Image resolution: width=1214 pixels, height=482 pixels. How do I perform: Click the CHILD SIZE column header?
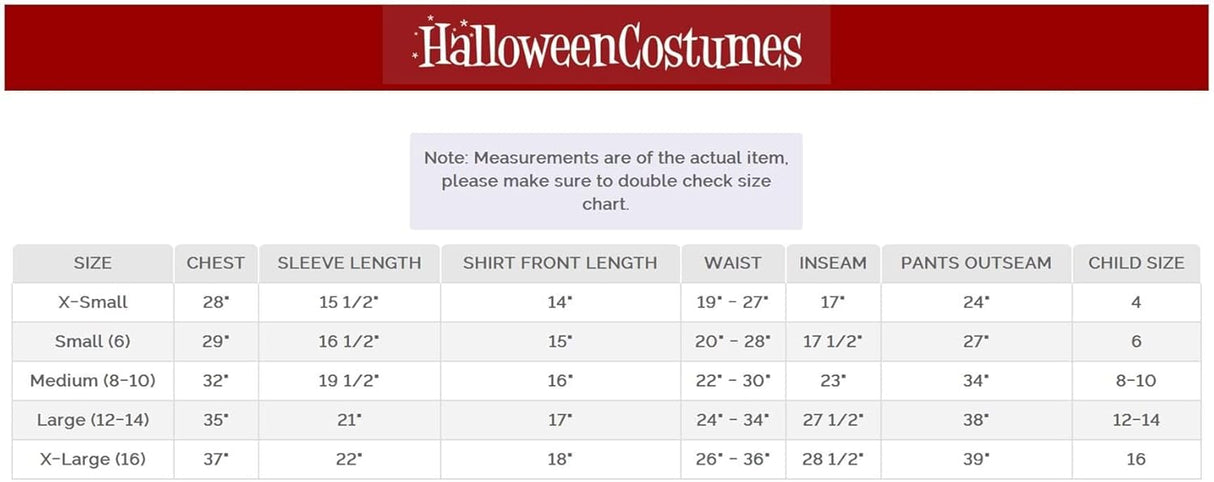point(1136,263)
